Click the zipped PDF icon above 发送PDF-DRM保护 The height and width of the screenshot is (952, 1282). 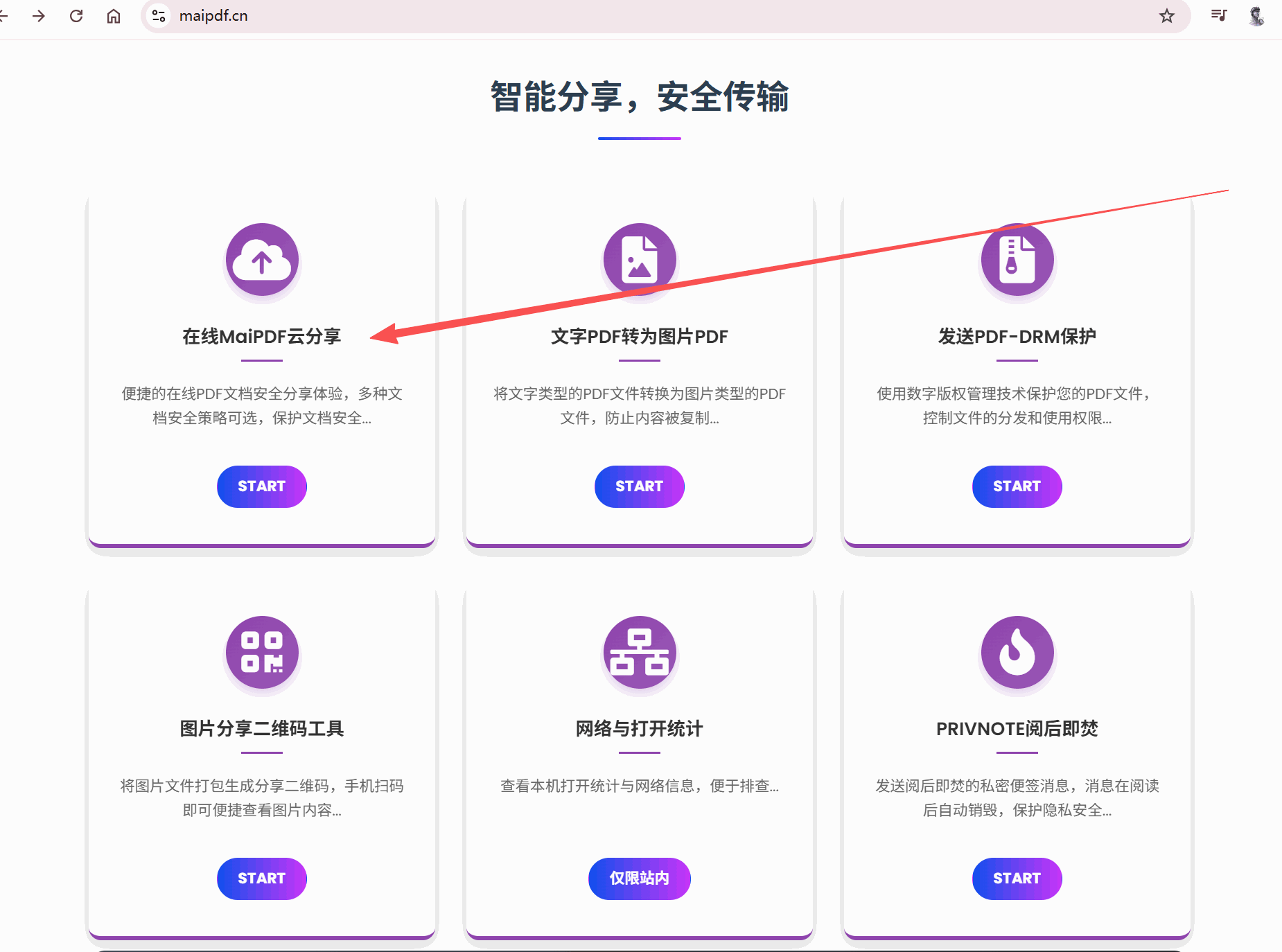1017,260
